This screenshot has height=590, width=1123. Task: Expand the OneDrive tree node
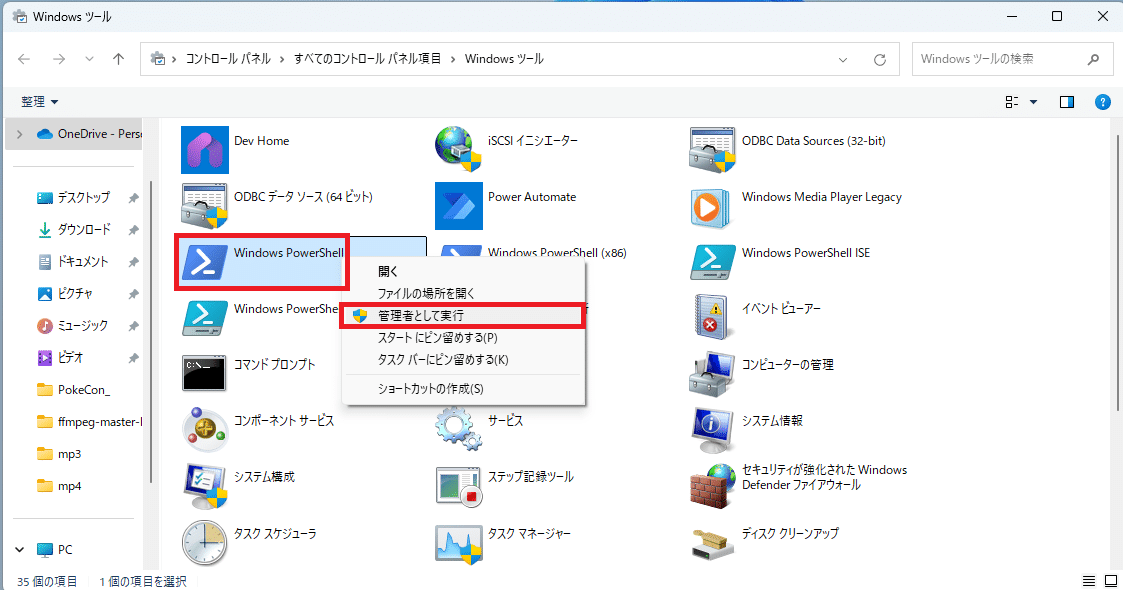pyautogui.click(x=19, y=134)
